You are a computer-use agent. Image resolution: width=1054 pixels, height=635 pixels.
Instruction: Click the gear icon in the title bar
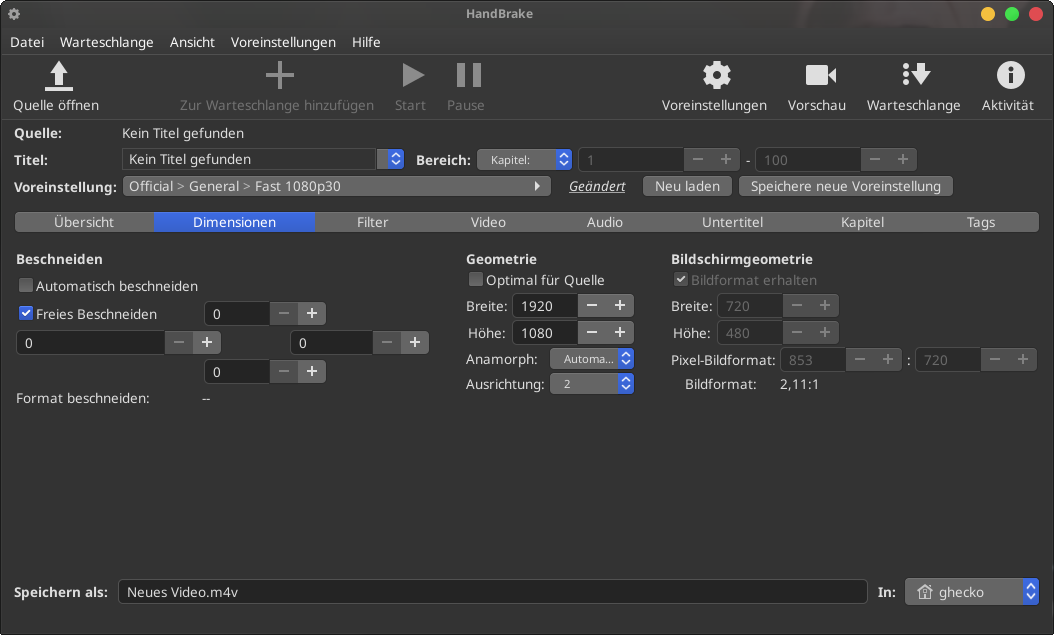(x=14, y=13)
